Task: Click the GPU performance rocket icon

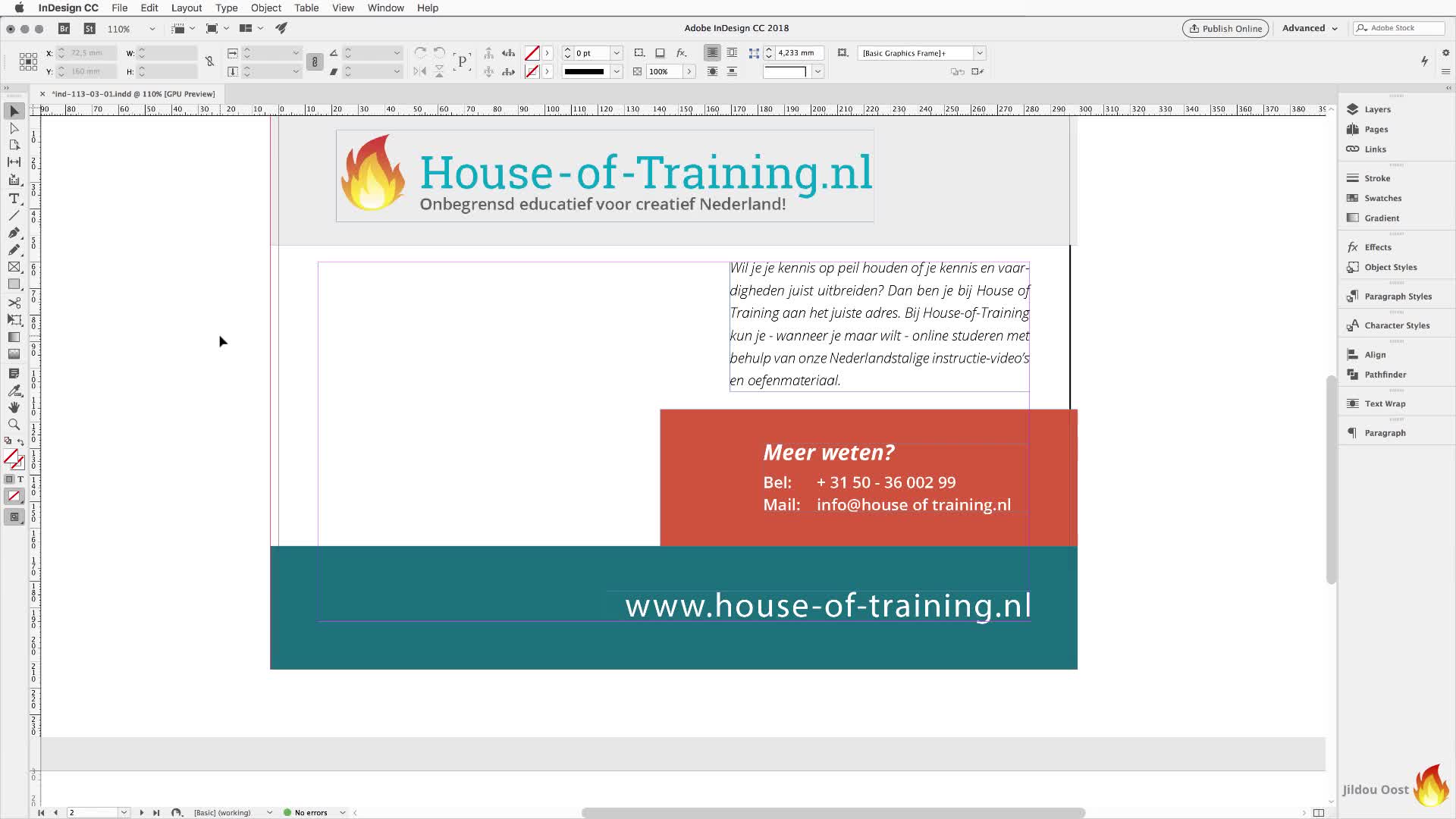Action: pyautogui.click(x=281, y=28)
